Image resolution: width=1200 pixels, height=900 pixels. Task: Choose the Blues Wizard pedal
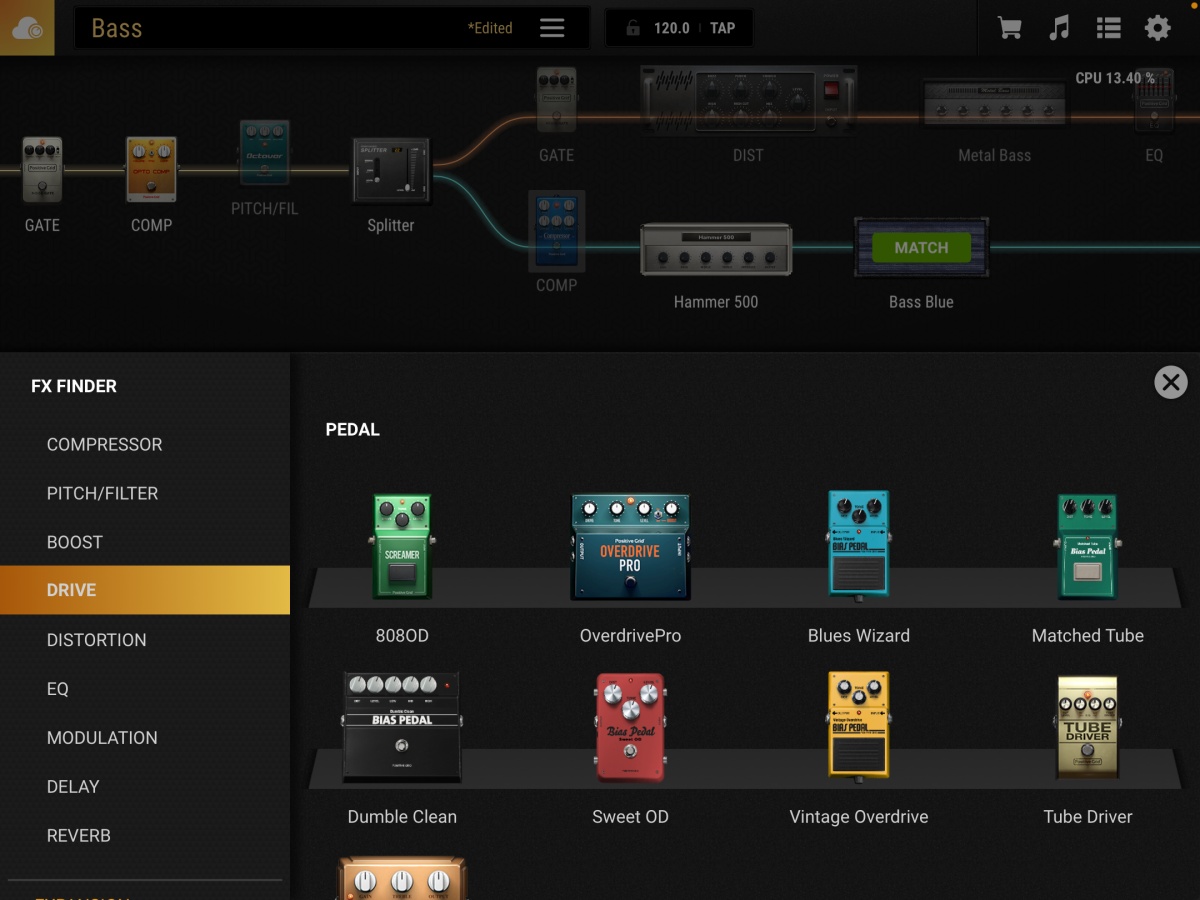tap(859, 546)
